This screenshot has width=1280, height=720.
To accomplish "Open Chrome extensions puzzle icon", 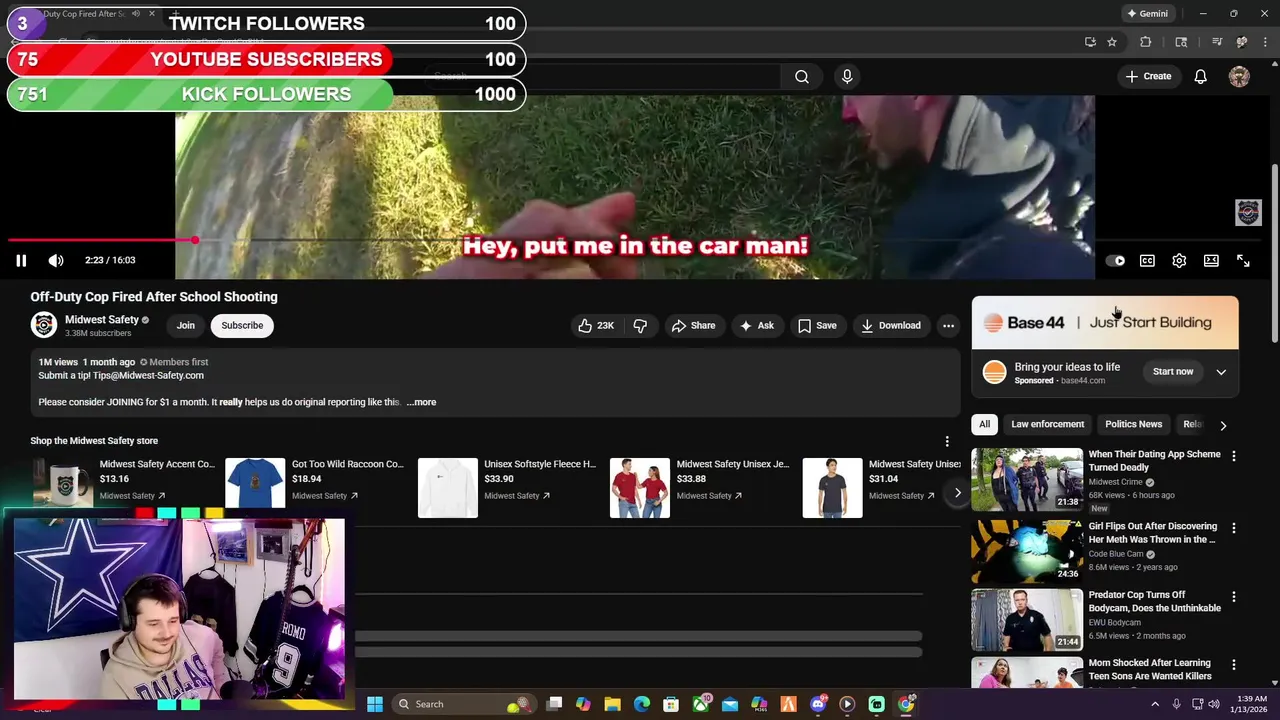I will coord(1146,42).
